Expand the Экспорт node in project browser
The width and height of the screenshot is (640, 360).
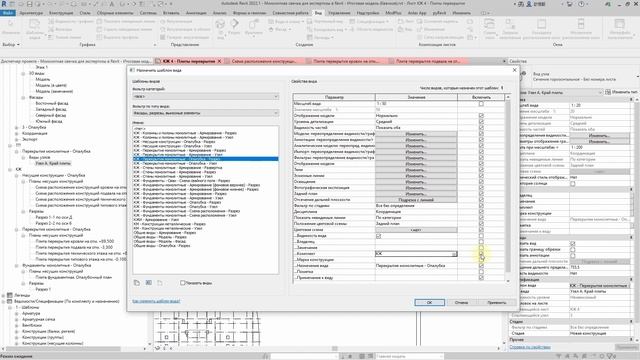coord(17,140)
